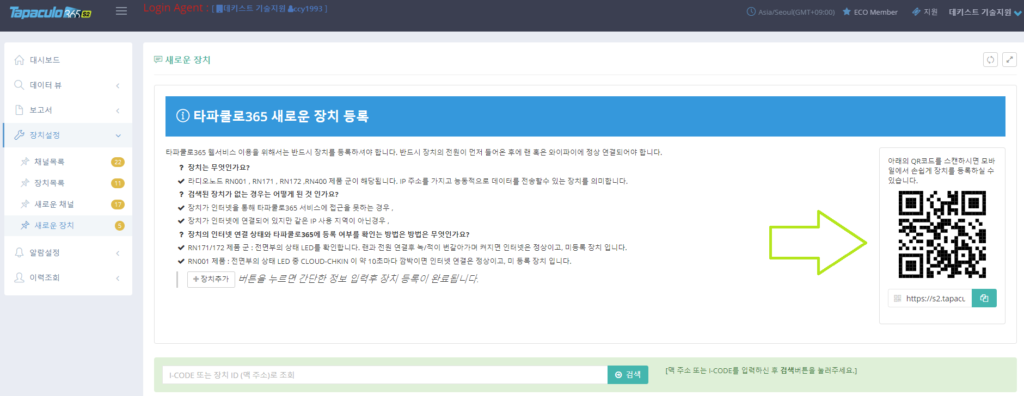Click the 장치설정 wrench icon
This screenshot has height=396, width=1024.
click(19, 135)
